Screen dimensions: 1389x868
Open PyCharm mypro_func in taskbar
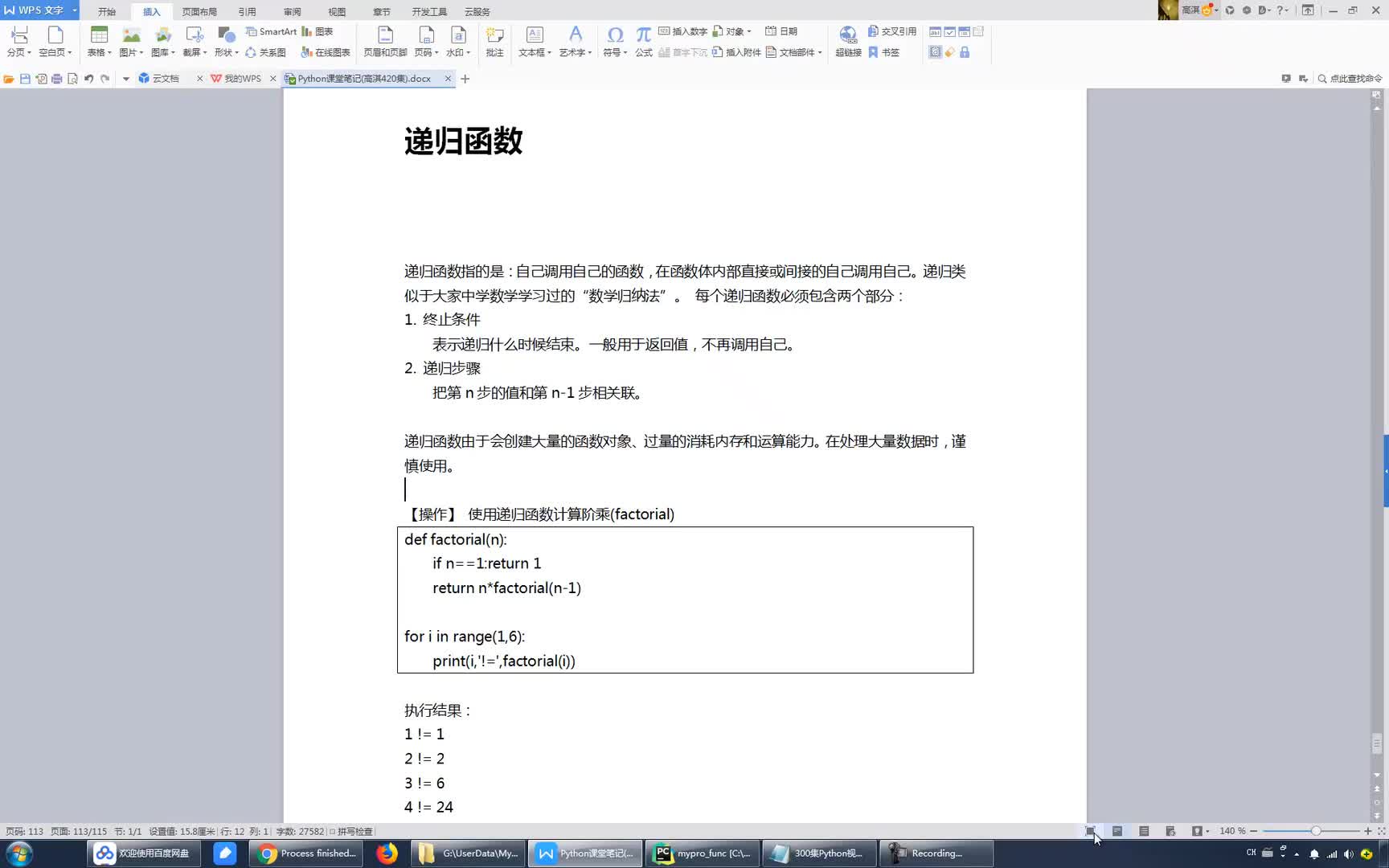702,854
